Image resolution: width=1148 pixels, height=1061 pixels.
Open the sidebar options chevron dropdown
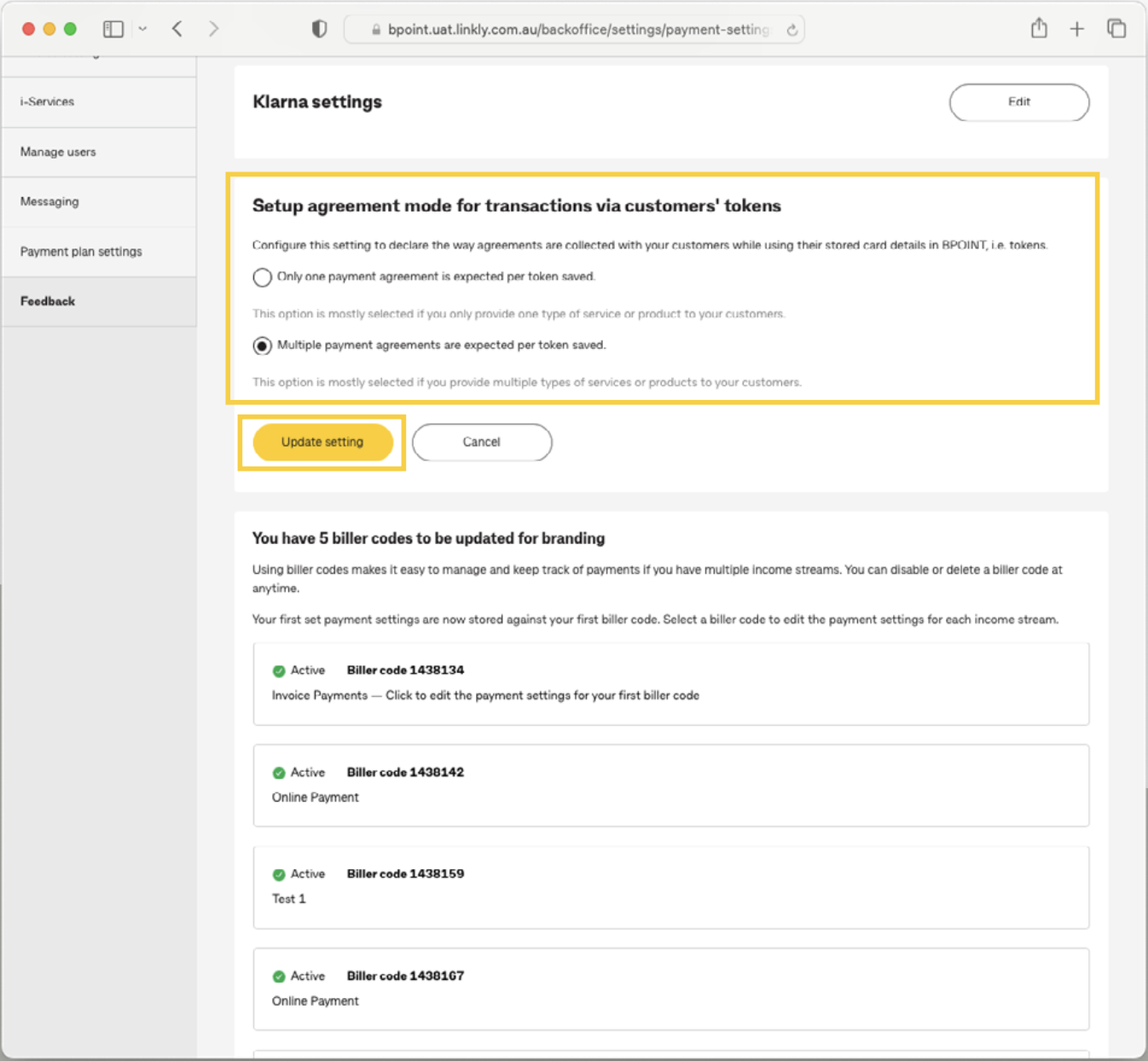click(x=142, y=28)
